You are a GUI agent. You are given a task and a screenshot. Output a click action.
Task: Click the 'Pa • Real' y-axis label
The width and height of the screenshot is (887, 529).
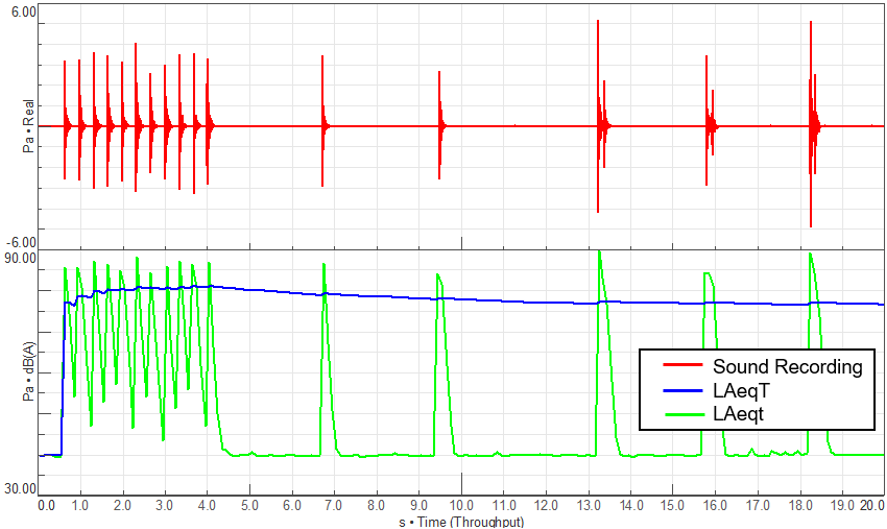pyautogui.click(x=28, y=126)
